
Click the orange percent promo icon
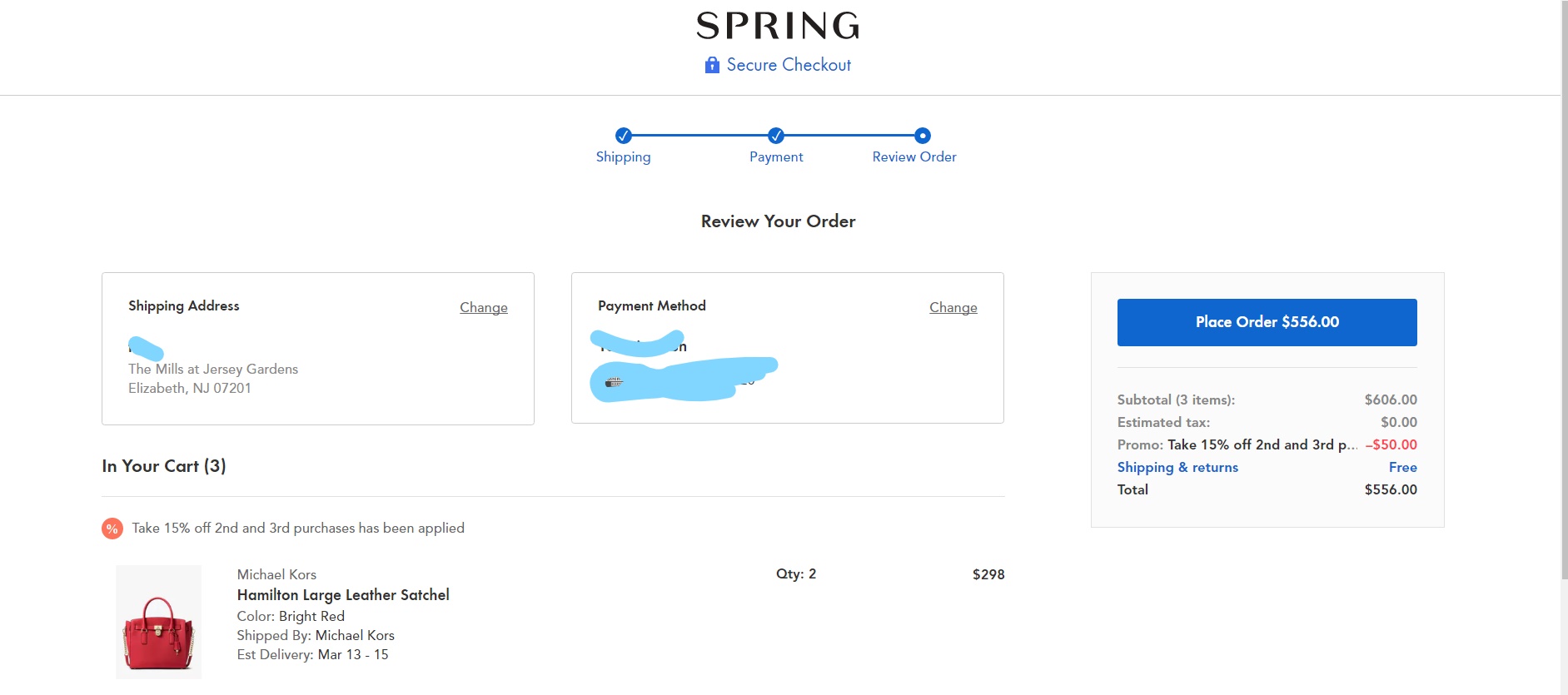(x=112, y=529)
